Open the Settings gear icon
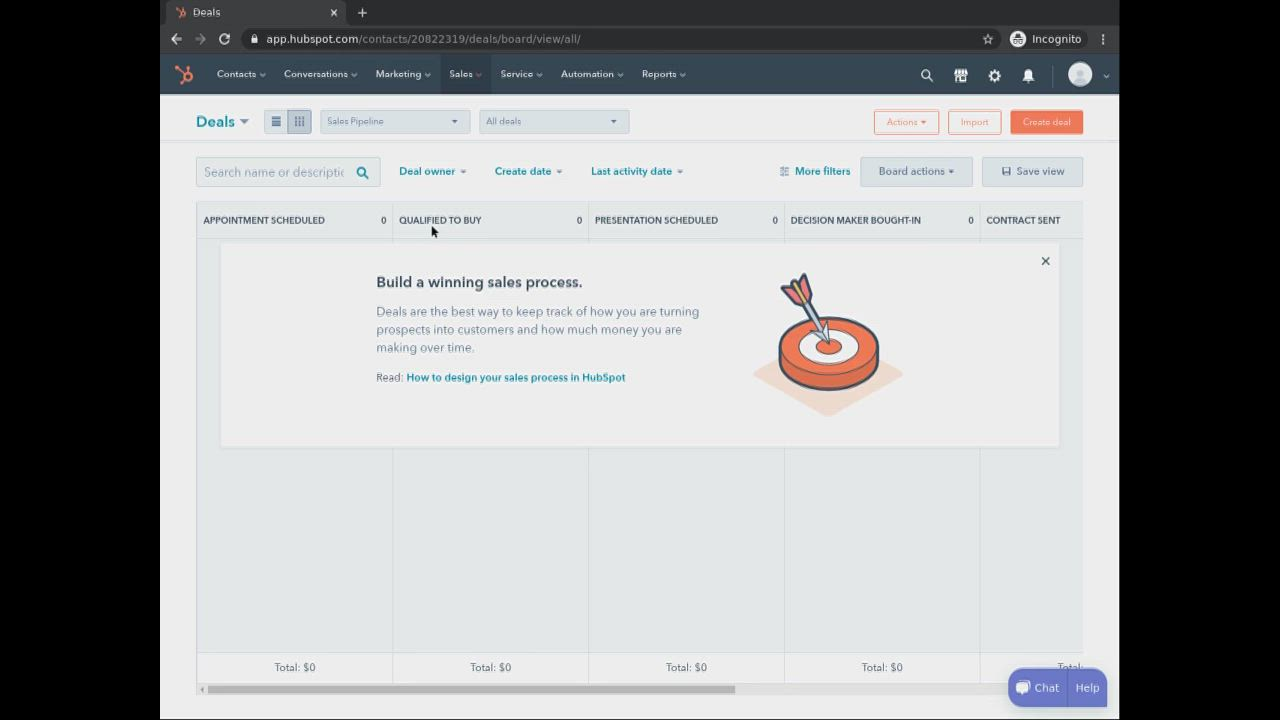Viewport: 1280px width, 720px height. 994,75
